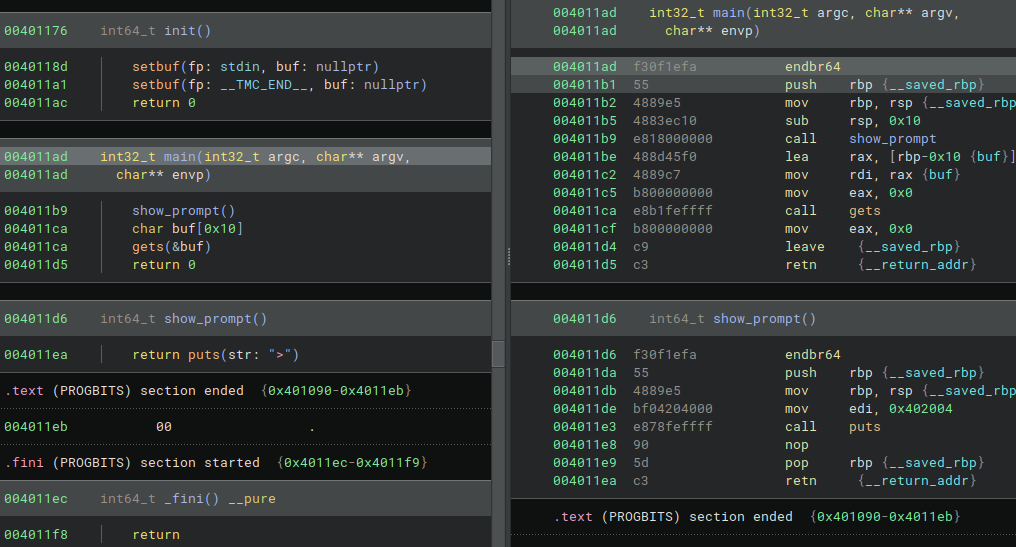Click the splitter handle between the two panes
This screenshot has height=547, width=1016.
point(507,257)
